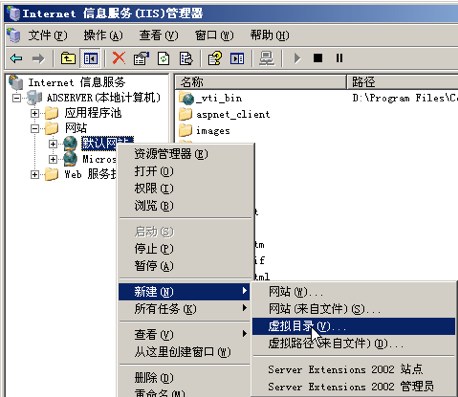Select ADSERVER(本地计算机) in tree
Viewport: 458px width, 397px height.
click(103, 98)
